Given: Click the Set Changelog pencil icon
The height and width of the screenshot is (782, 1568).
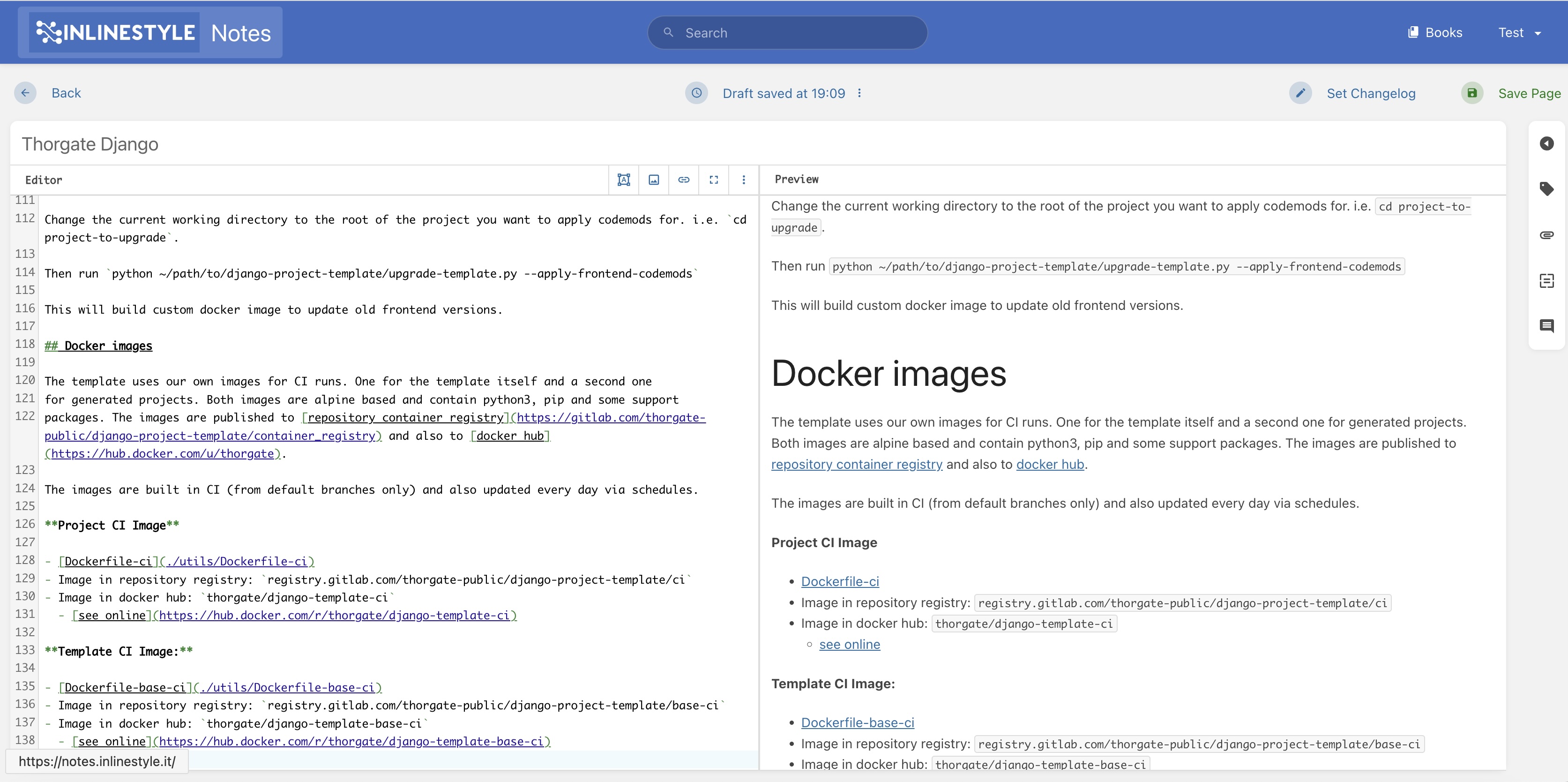Looking at the screenshot, I should [1300, 92].
